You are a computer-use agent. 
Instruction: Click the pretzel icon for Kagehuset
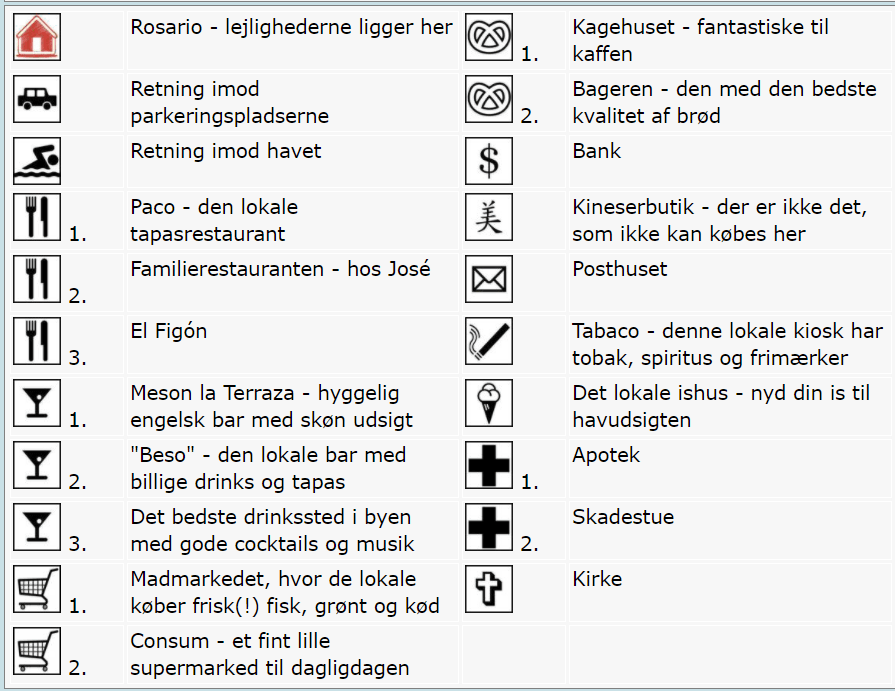point(489,37)
